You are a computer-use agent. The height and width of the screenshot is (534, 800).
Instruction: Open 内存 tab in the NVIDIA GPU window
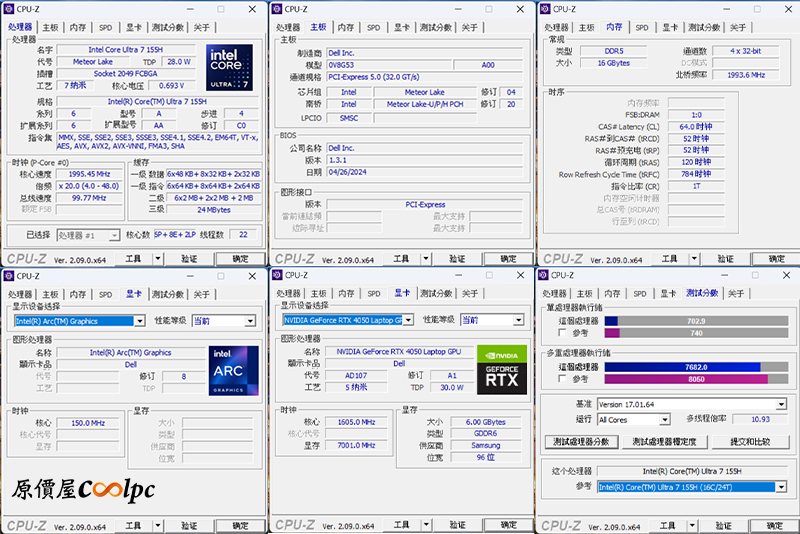tap(346, 293)
